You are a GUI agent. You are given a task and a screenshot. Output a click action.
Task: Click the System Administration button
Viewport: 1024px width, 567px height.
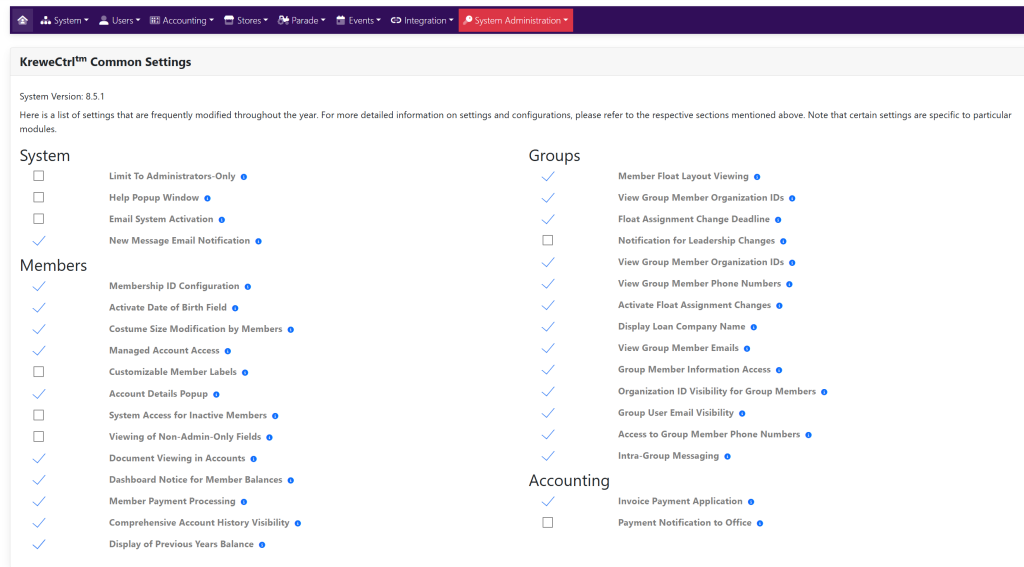(516, 20)
